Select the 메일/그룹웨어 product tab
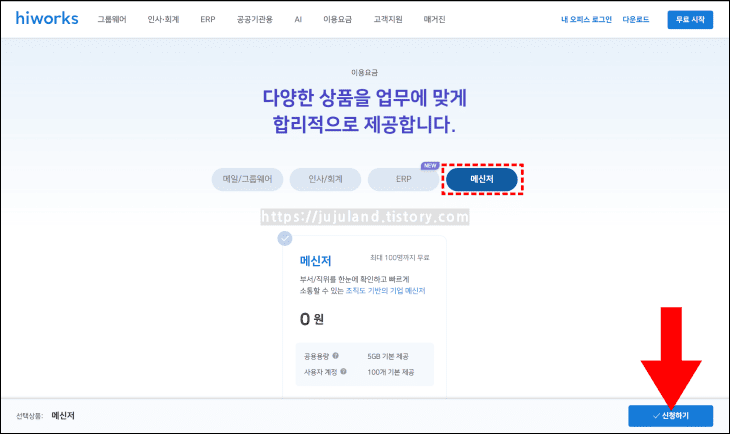Viewport: 730px width, 434px height. pyautogui.click(x=247, y=179)
